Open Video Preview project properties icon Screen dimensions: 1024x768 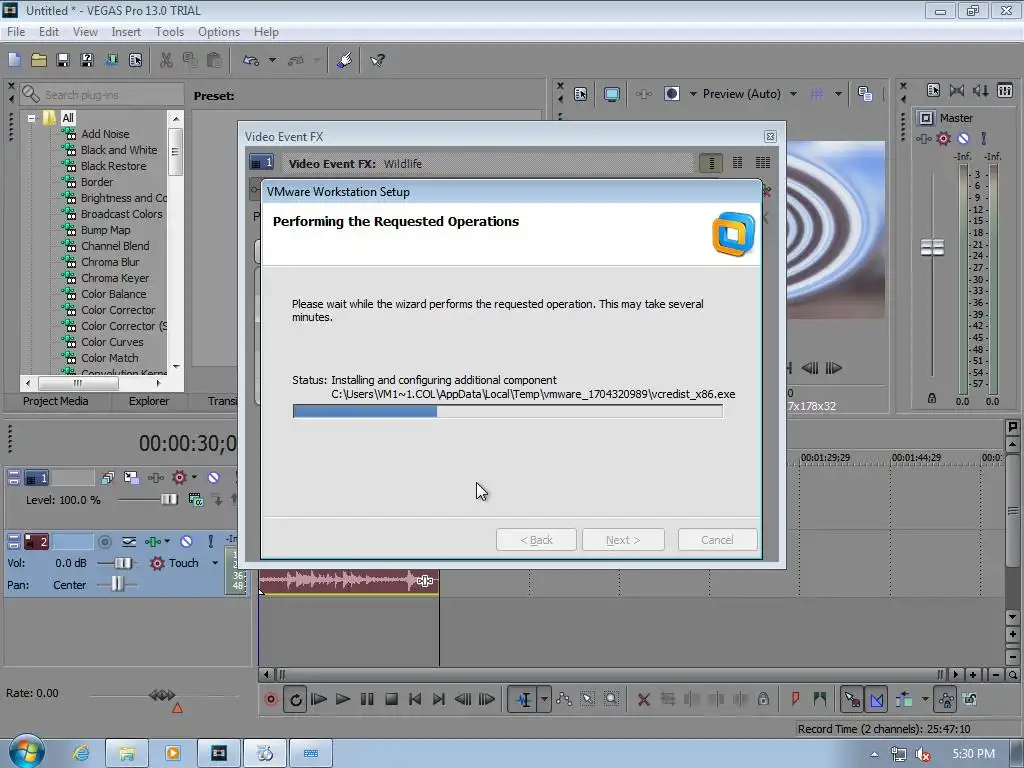tap(581, 94)
